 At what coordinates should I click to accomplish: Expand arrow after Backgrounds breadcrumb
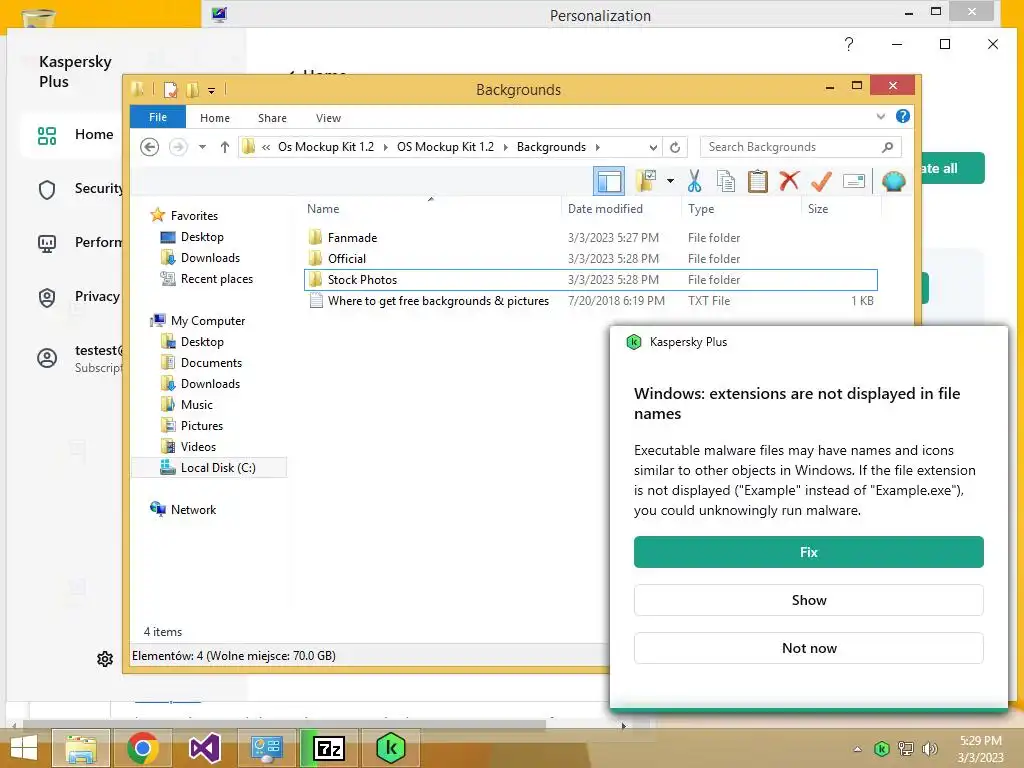point(598,147)
